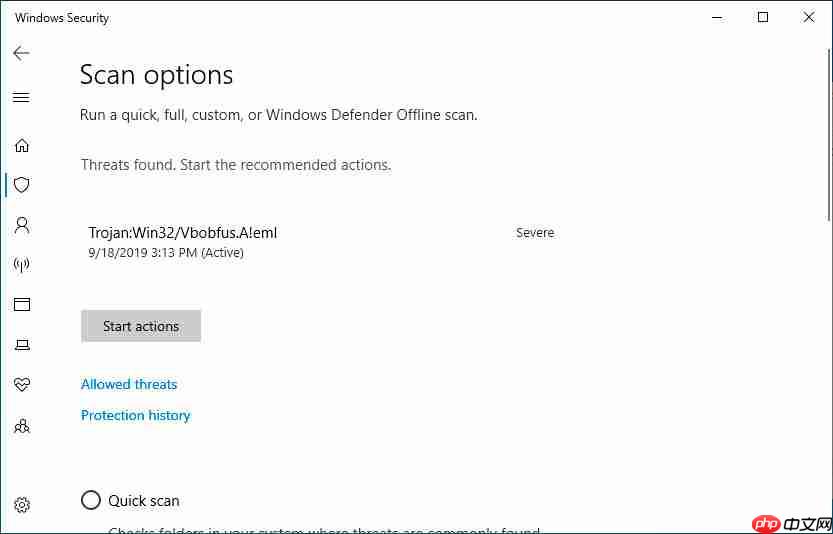This screenshot has height=534, width=833.
Task: Maximize the Windows Security window
Action: click(763, 18)
